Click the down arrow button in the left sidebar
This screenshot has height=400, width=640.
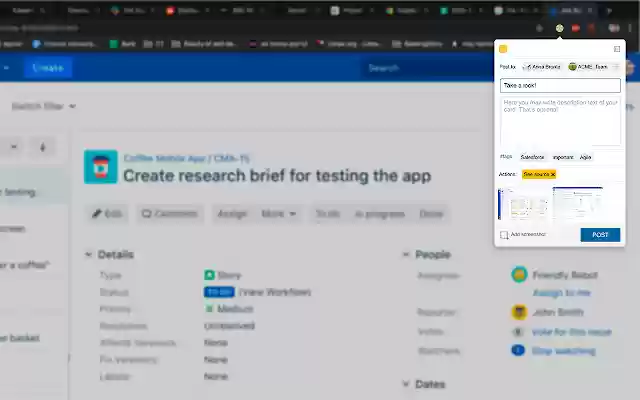tap(42, 147)
